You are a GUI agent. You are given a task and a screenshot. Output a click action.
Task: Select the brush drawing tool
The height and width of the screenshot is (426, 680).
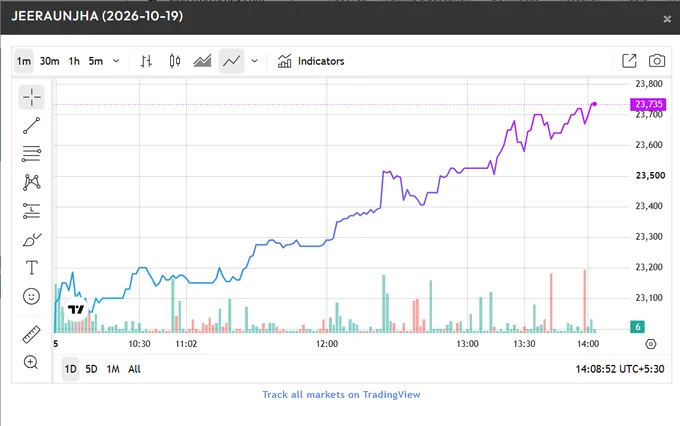[x=32, y=239]
